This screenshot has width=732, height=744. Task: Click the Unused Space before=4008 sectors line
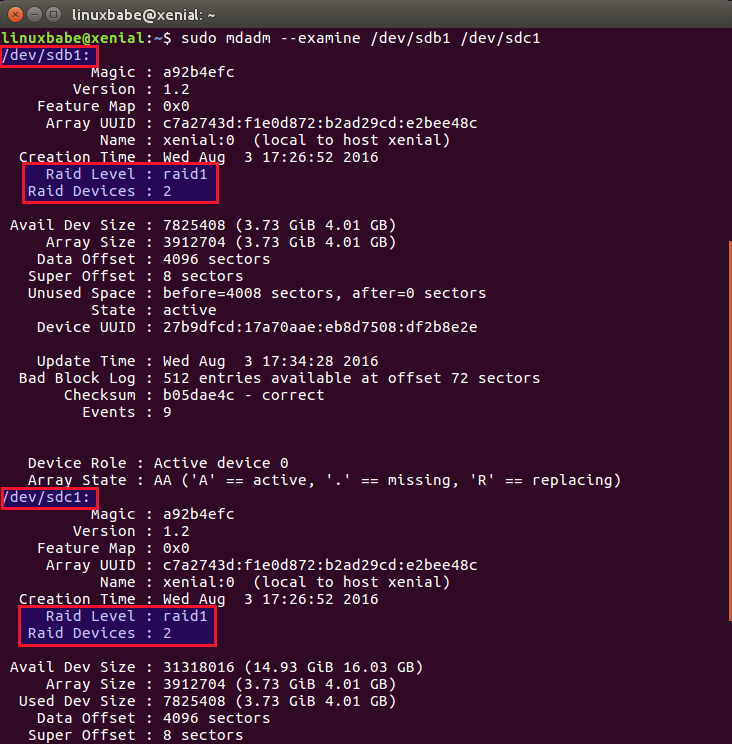click(257, 293)
